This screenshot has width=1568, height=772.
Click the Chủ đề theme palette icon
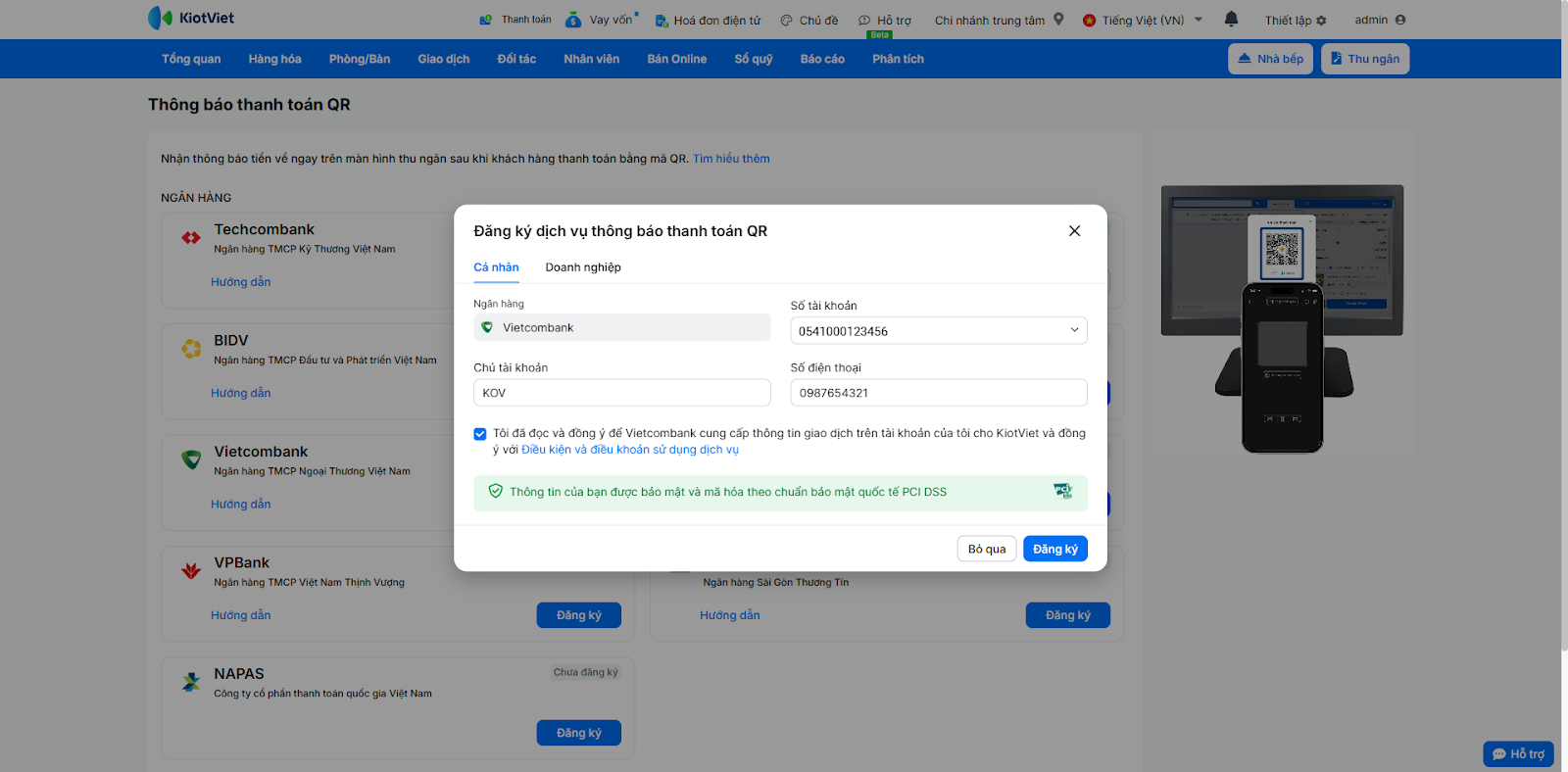[786, 21]
